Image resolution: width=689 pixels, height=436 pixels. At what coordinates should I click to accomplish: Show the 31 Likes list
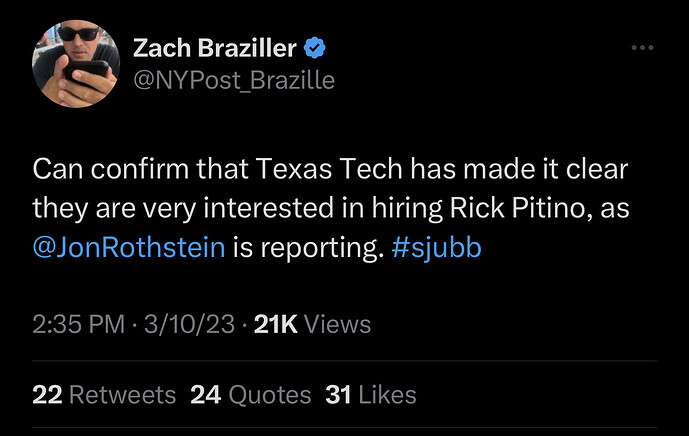(x=371, y=395)
